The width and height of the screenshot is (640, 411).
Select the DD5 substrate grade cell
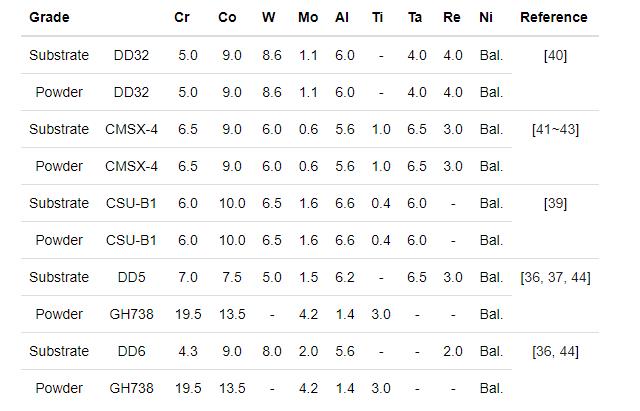click(x=132, y=277)
